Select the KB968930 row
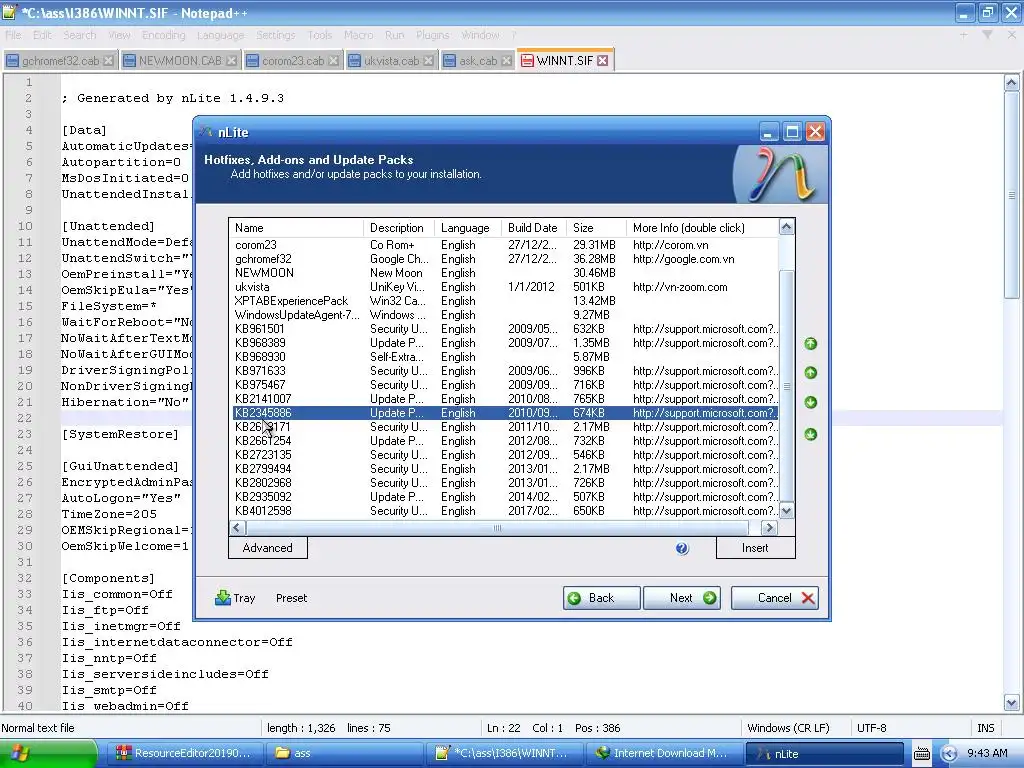Viewport: 1024px width, 768px height. click(505, 357)
